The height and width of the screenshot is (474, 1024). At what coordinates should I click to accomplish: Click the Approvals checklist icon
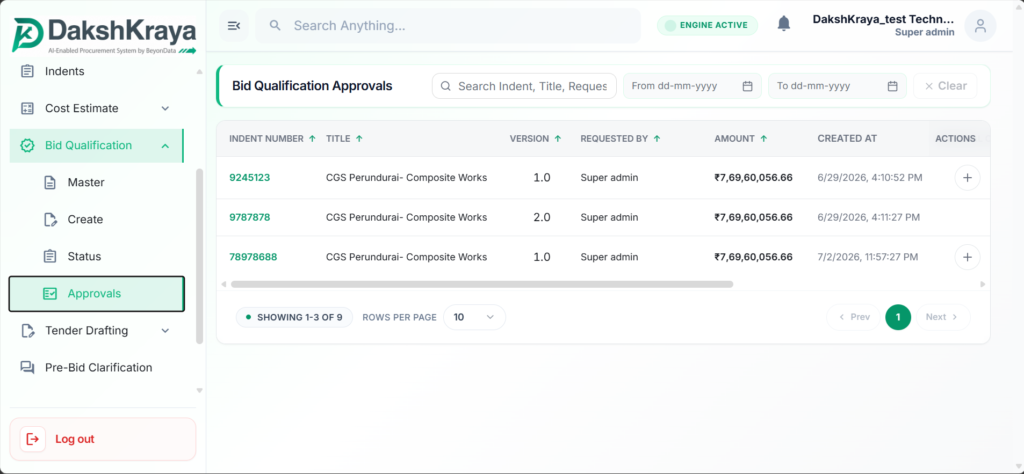50,294
